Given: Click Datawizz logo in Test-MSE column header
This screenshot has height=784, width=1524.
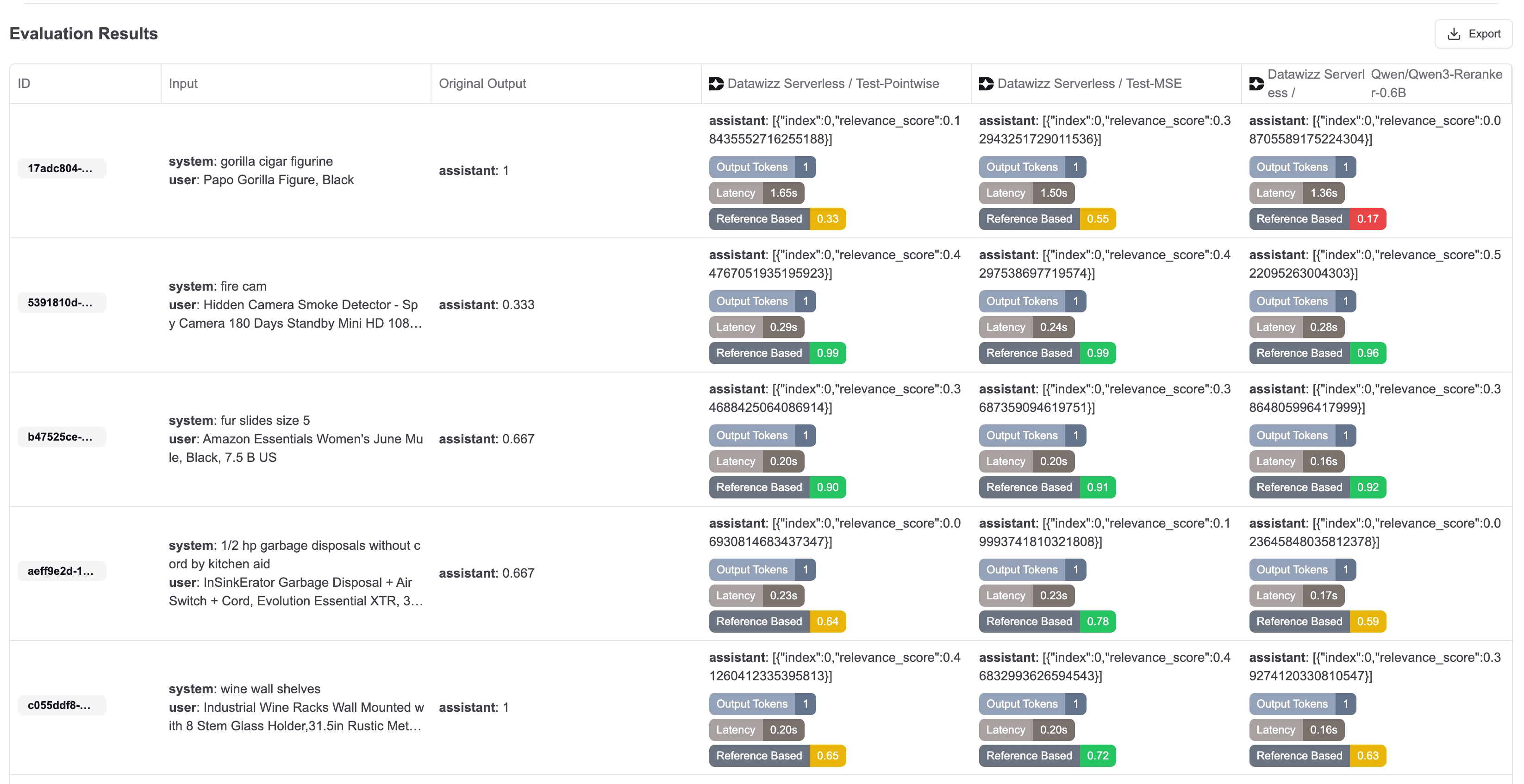Looking at the screenshot, I should (x=986, y=84).
